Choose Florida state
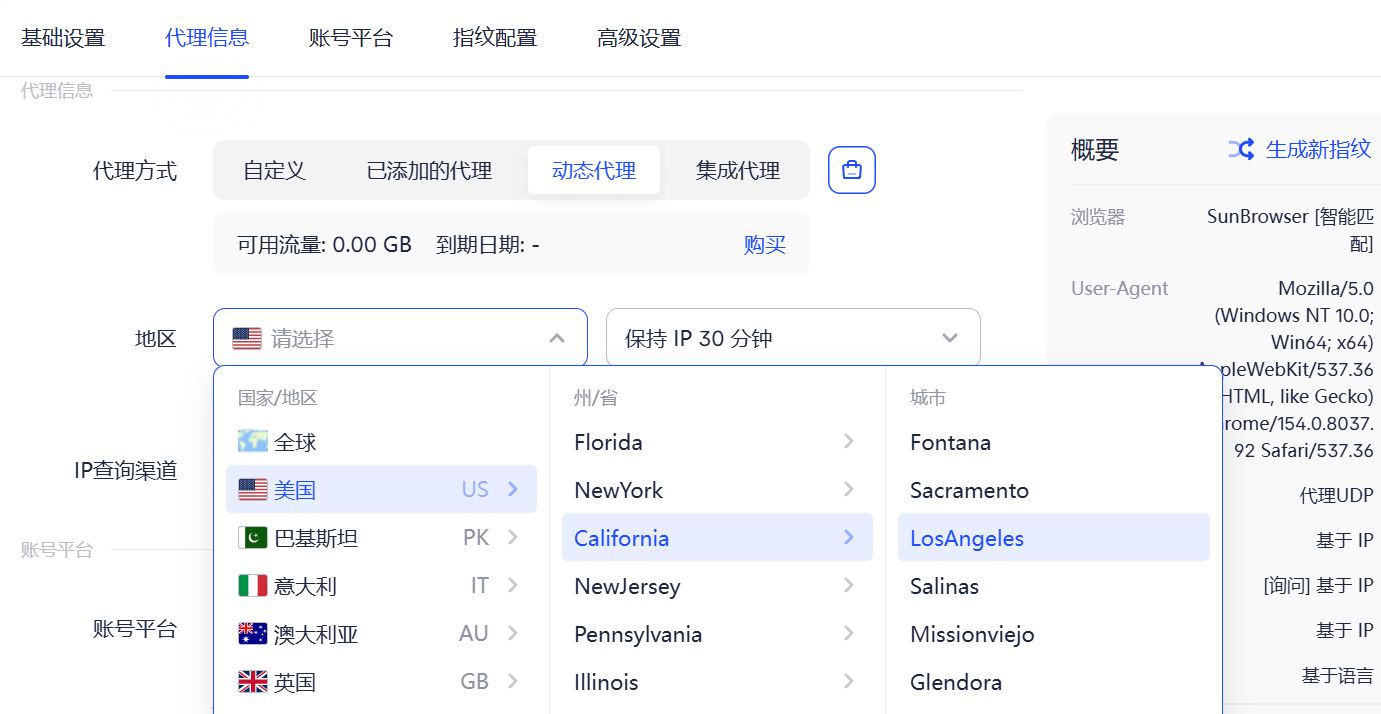This screenshot has height=714, width=1381. click(717, 442)
